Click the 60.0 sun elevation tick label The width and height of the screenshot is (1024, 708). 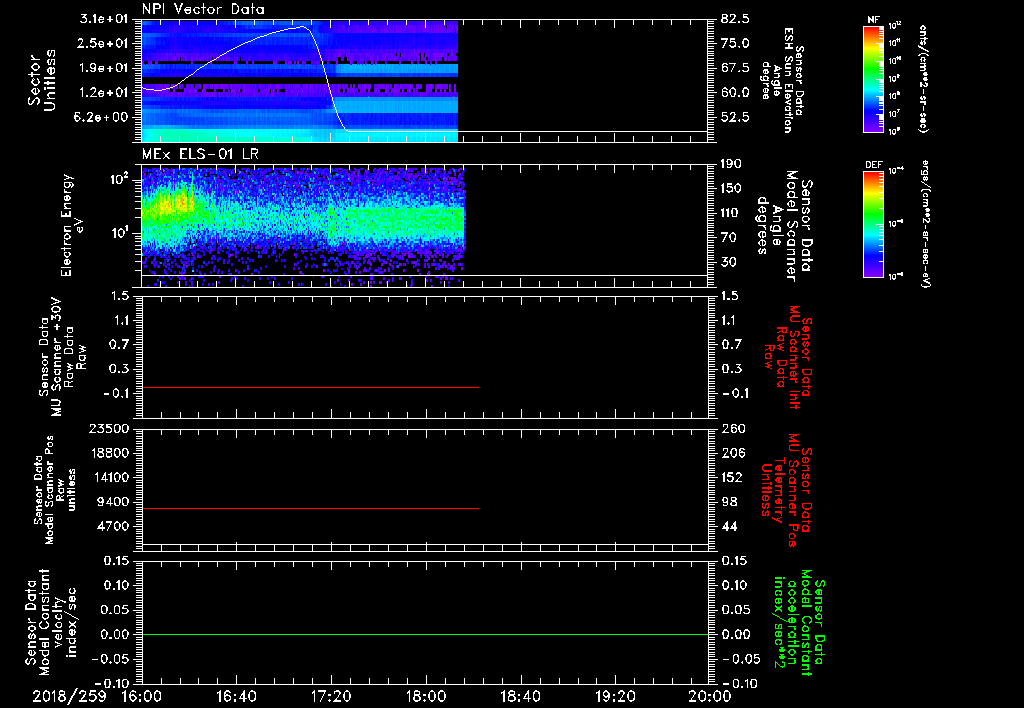[x=735, y=93]
